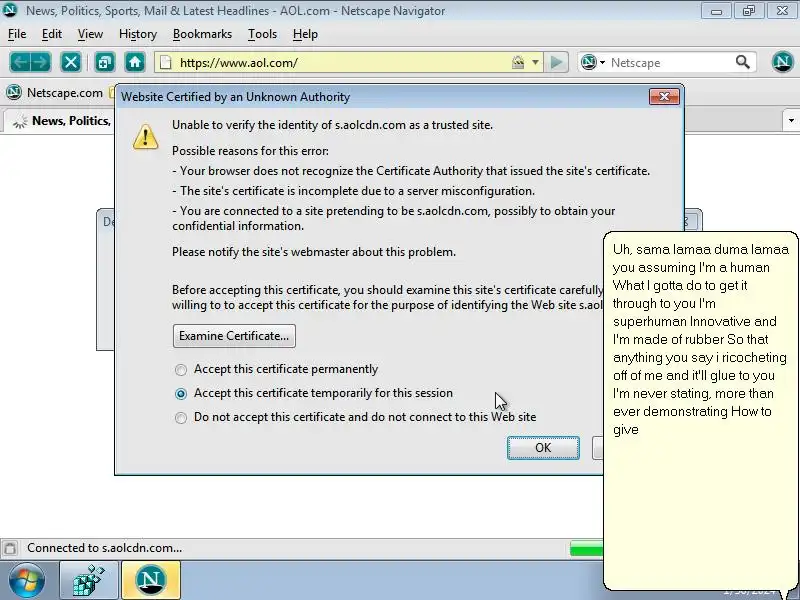This screenshot has height=600, width=800.
Task: Click the Netscape.com bookmark favicon
Action: click(x=14, y=92)
